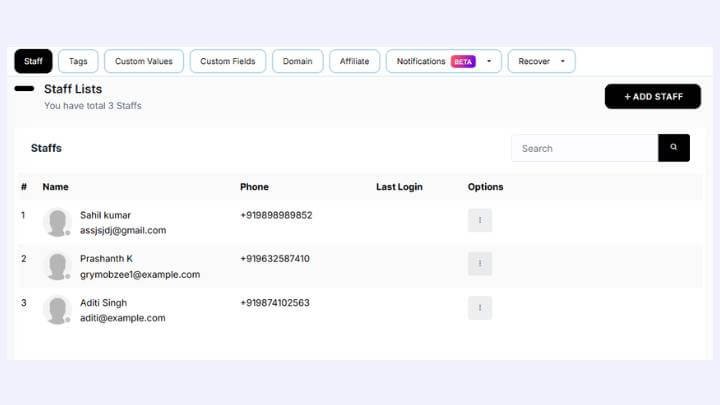Click into the Search staff field
720x405 pixels.
click(584, 148)
